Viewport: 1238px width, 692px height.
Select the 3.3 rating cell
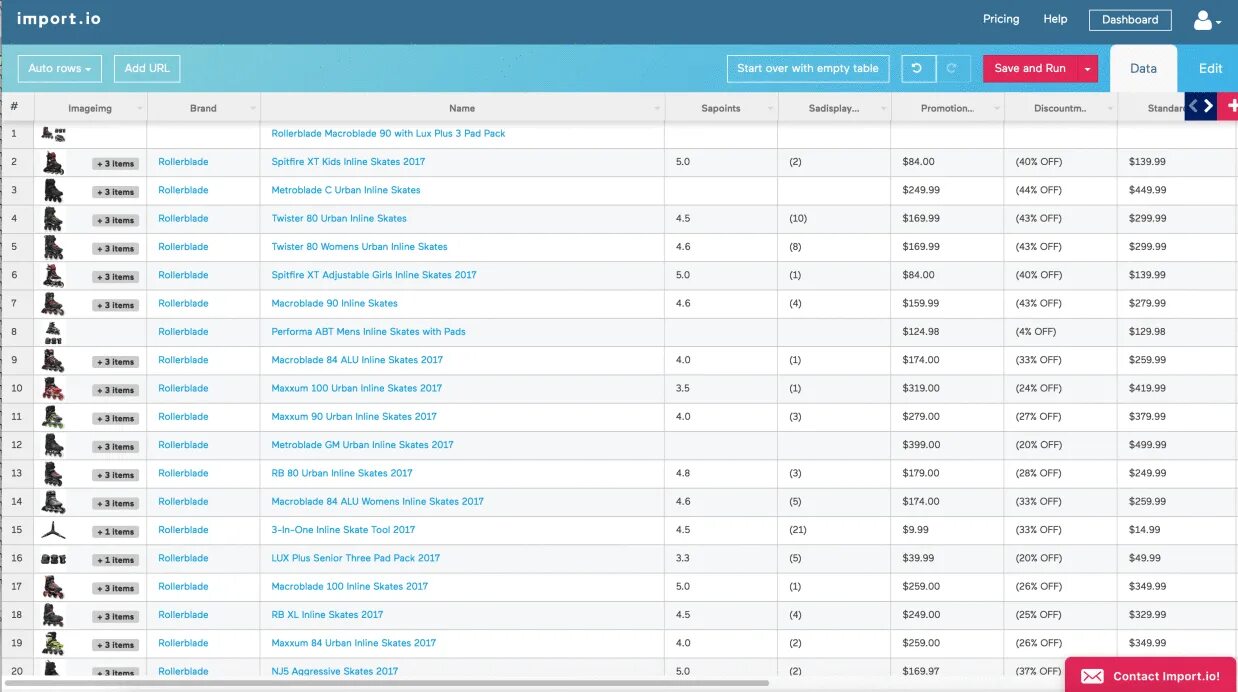(721, 558)
